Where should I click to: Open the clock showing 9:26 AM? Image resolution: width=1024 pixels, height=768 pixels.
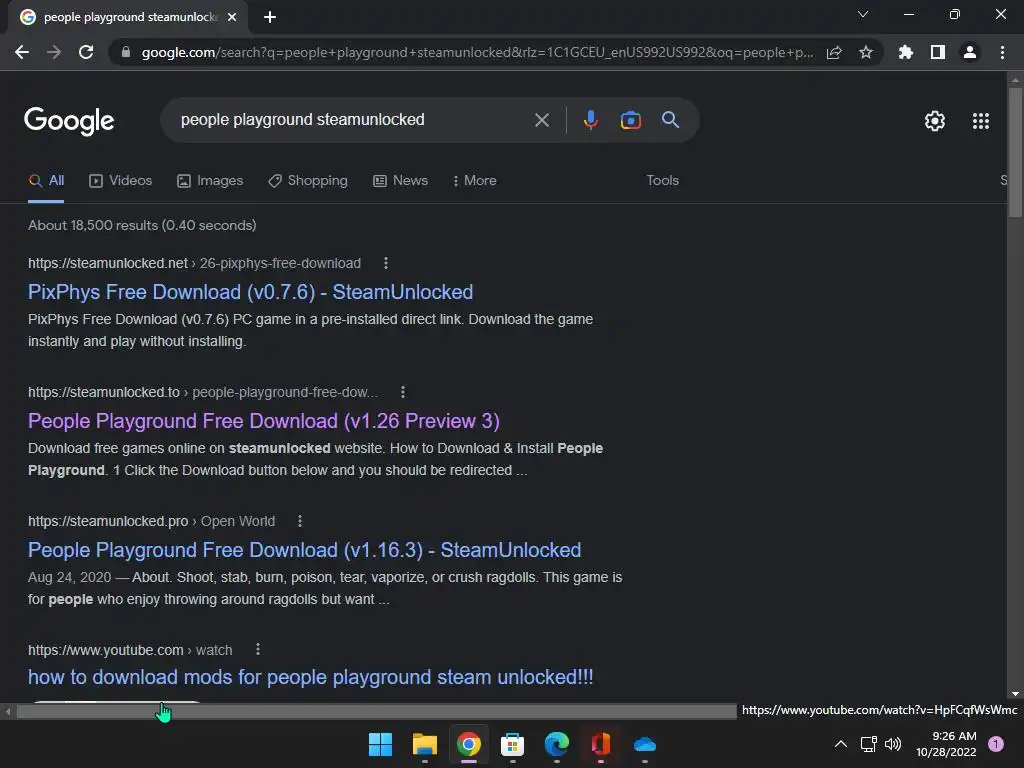(946, 744)
